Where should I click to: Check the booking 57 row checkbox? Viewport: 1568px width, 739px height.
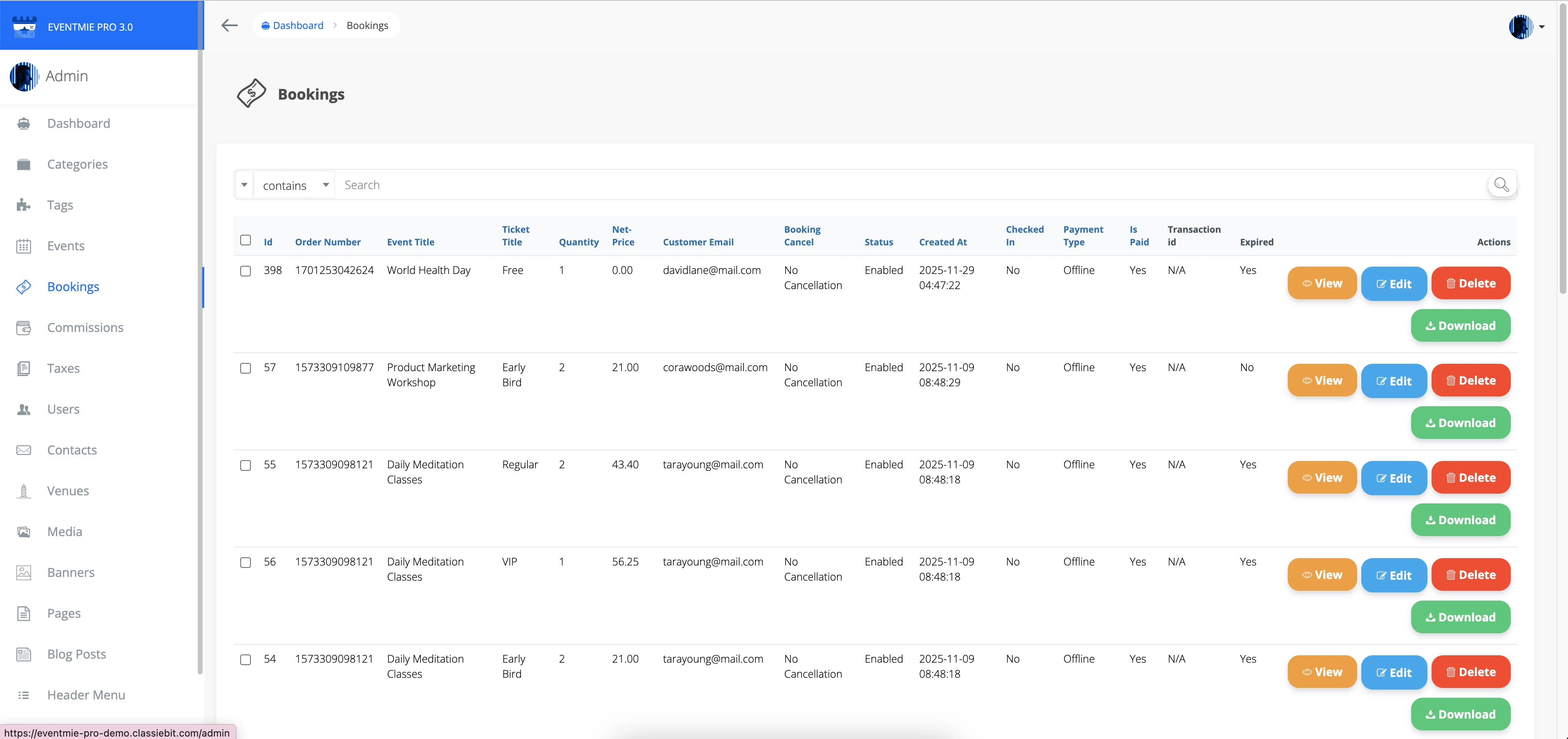pyautogui.click(x=245, y=368)
